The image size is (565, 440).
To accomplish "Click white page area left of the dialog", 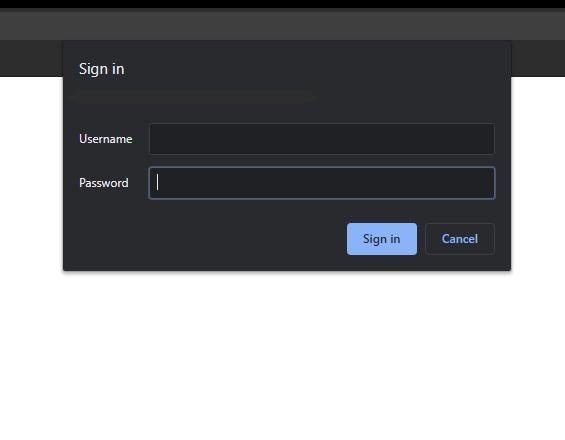I will click(31, 173).
